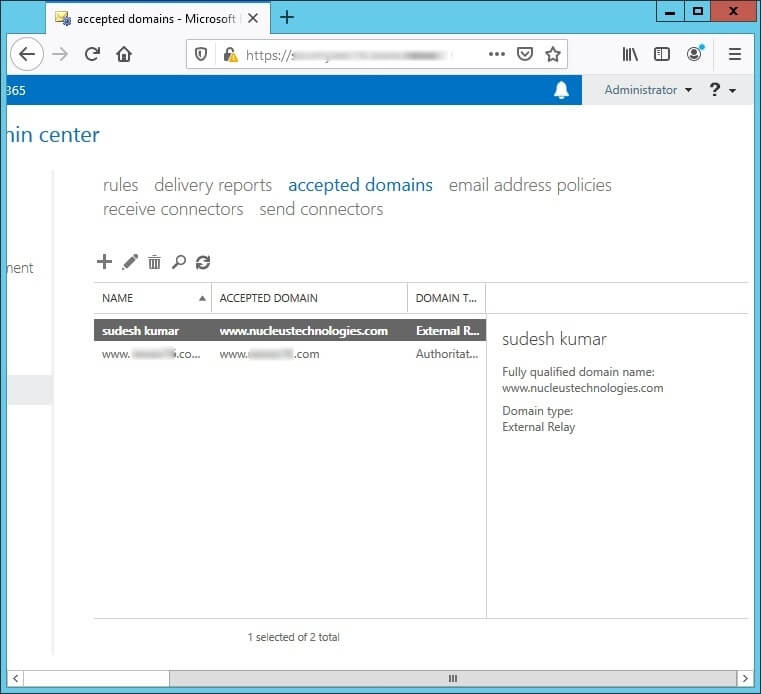Reload the current page
The height and width of the screenshot is (694, 761).
click(92, 54)
